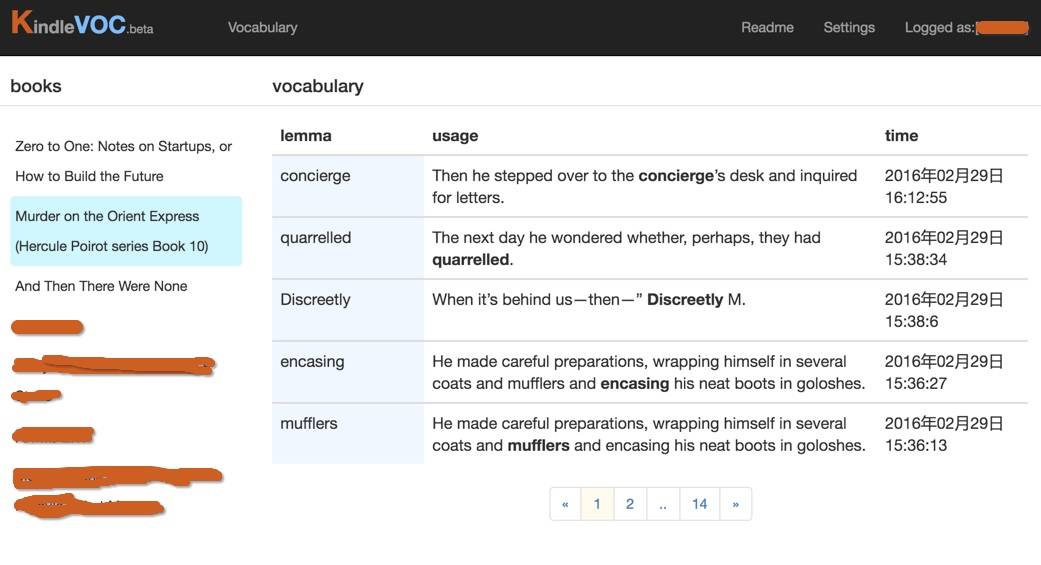Select the Discreetly lemma cell
This screenshot has height=565, width=1041.
point(315,300)
